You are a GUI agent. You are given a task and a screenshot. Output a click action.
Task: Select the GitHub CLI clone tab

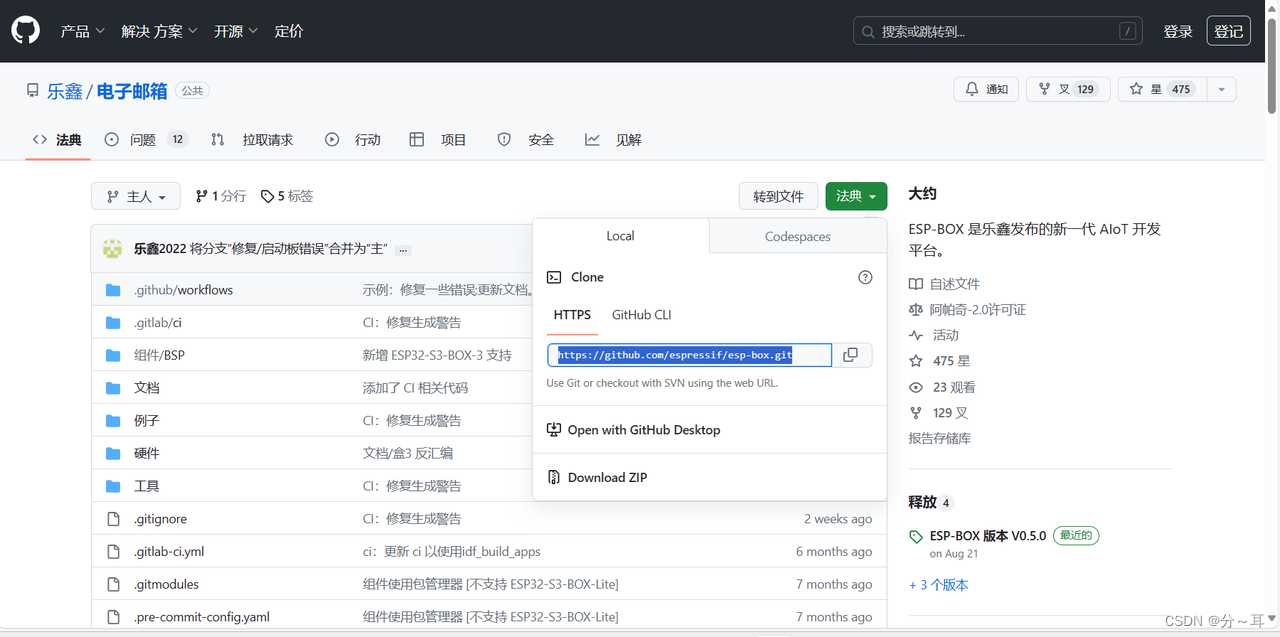coord(641,314)
